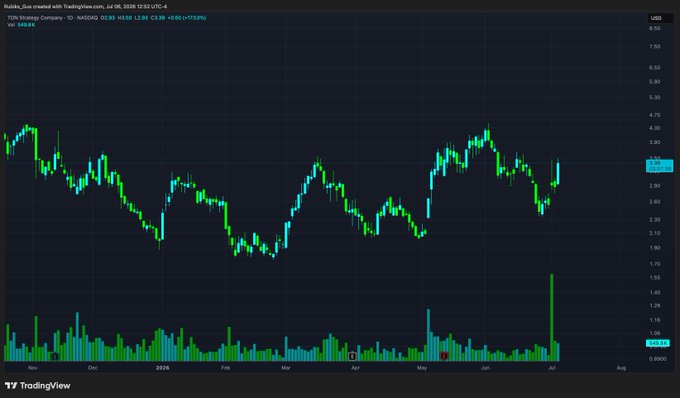The image size is (680, 398).
Task: Click the 'Dec' time axis label
Action: 93,368
